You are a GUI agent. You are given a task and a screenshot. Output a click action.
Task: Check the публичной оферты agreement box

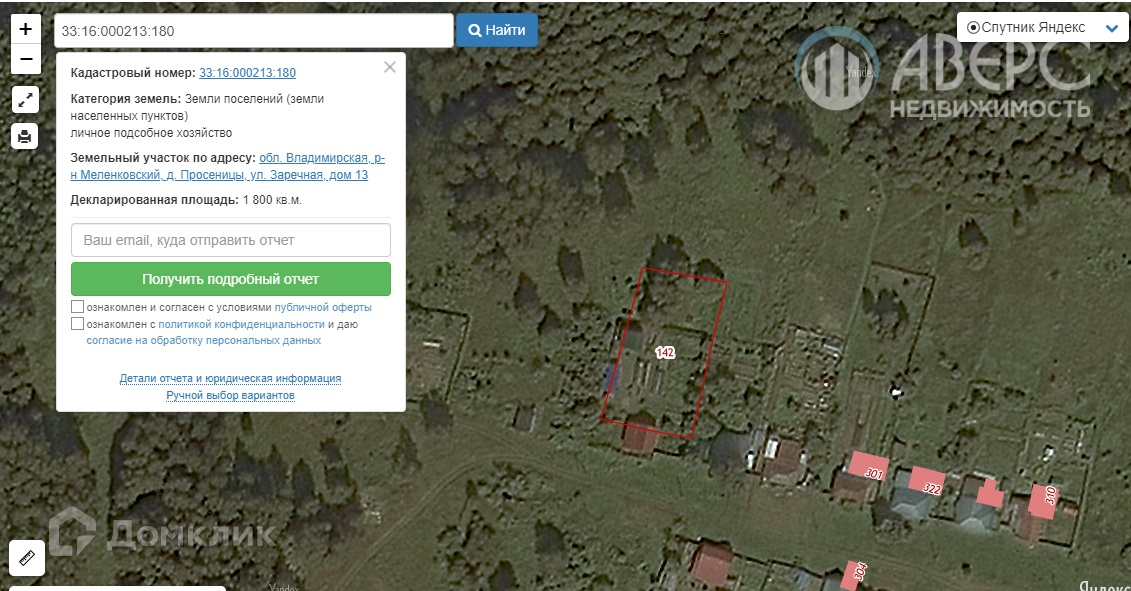coord(77,307)
